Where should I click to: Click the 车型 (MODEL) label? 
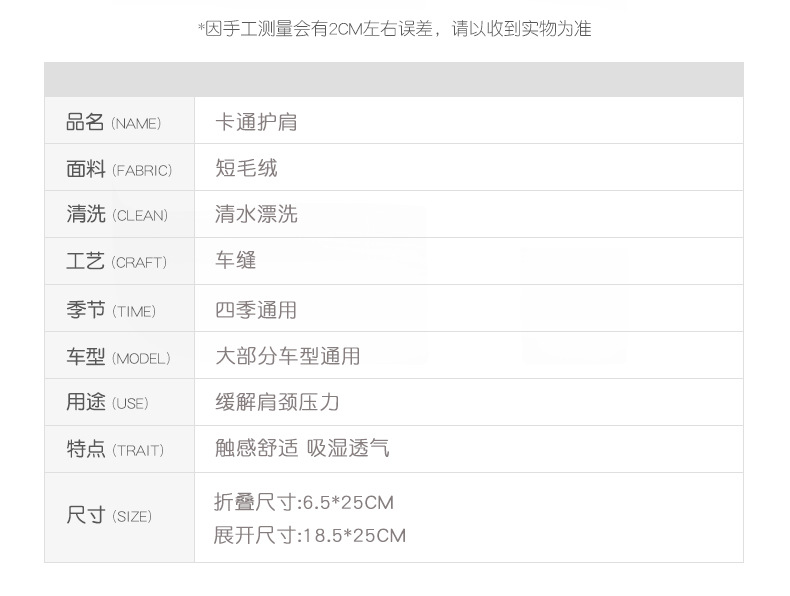(x=118, y=356)
